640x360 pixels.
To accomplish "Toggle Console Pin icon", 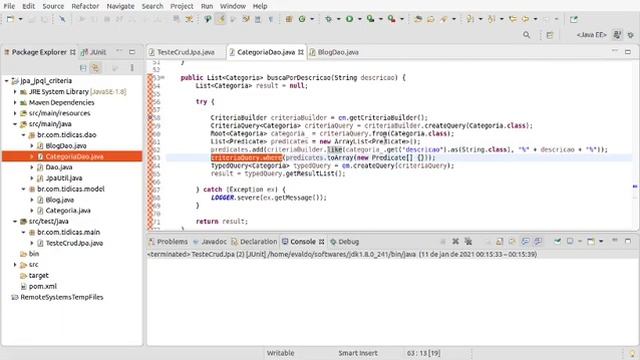I will click(x=557, y=242).
